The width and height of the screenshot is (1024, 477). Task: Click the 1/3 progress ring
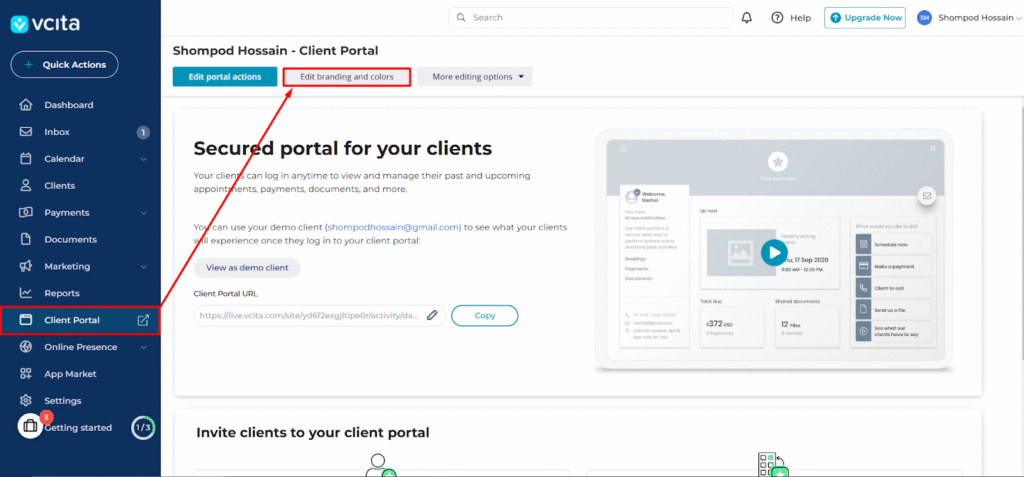(143, 428)
